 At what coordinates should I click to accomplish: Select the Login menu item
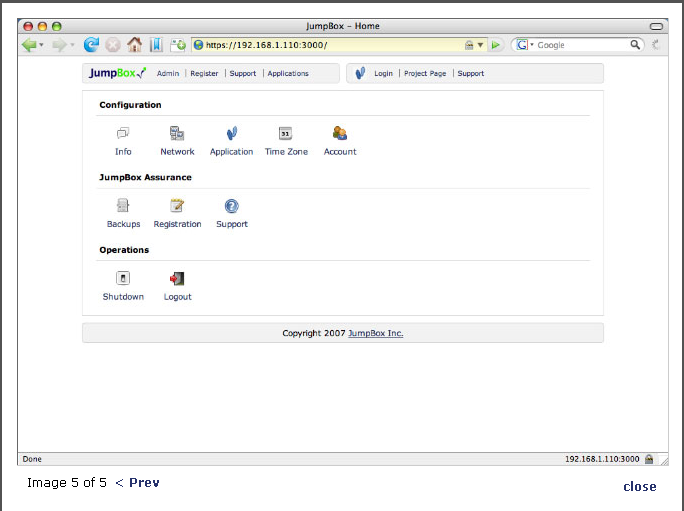coord(383,73)
